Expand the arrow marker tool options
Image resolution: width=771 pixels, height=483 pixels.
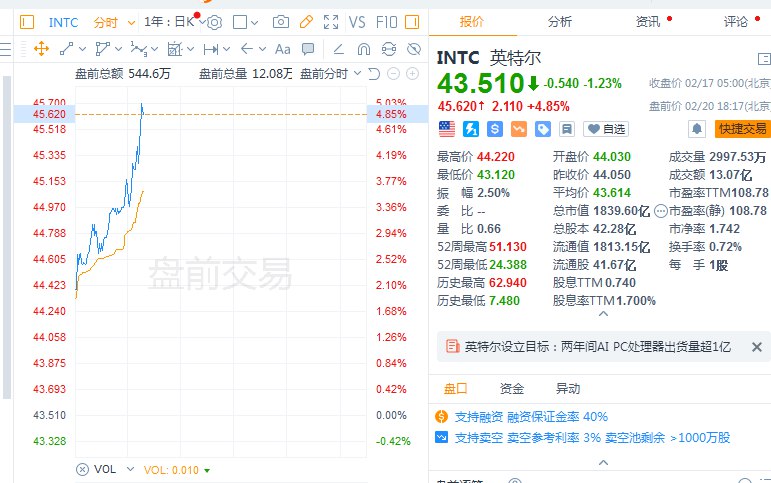(262, 49)
